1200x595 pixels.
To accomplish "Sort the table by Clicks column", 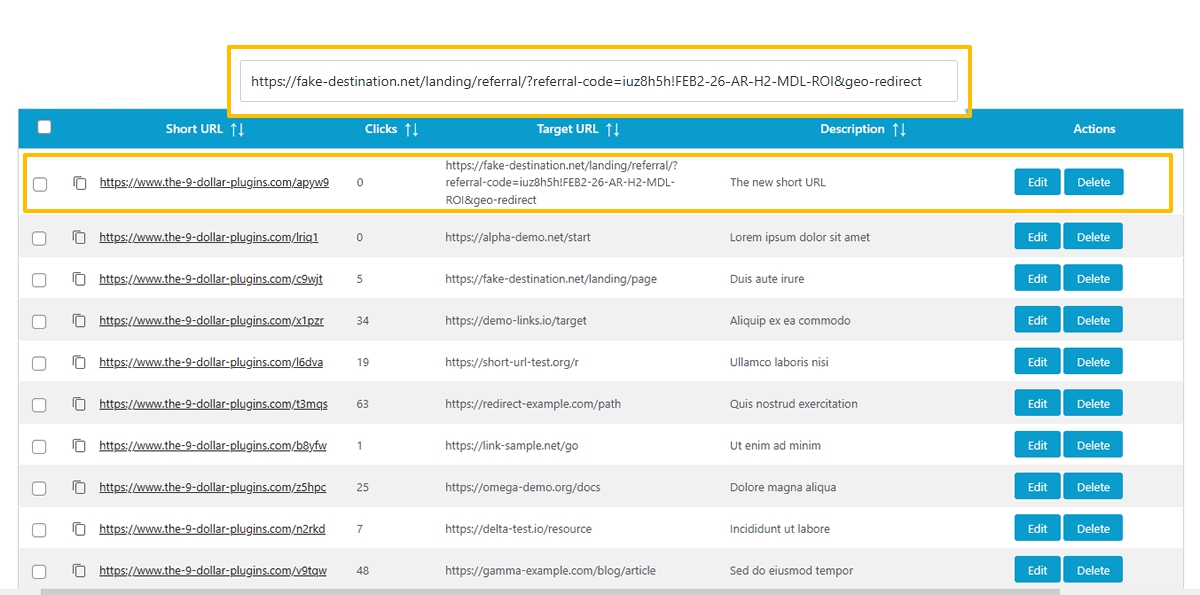I will tap(413, 128).
